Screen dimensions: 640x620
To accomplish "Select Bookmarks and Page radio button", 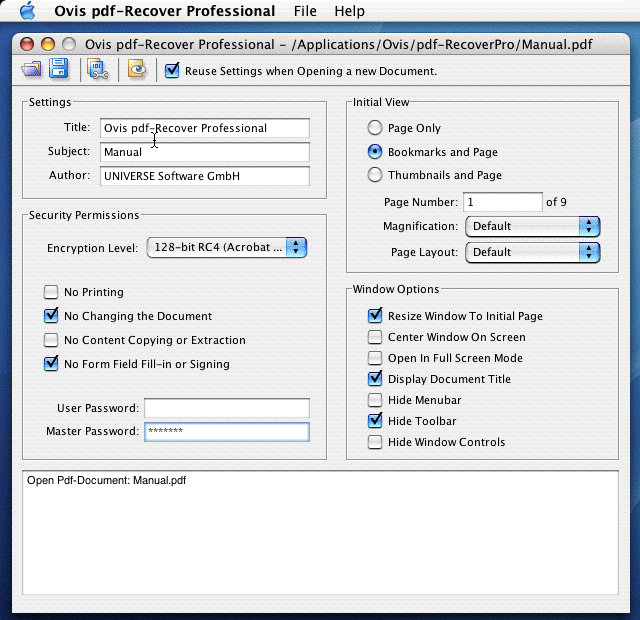I will (x=375, y=152).
